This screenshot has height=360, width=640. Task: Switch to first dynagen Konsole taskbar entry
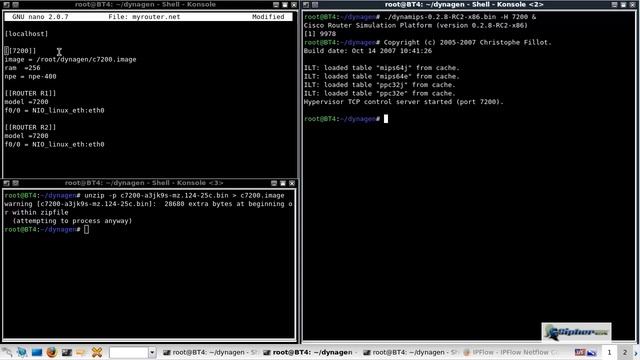(x=209, y=352)
